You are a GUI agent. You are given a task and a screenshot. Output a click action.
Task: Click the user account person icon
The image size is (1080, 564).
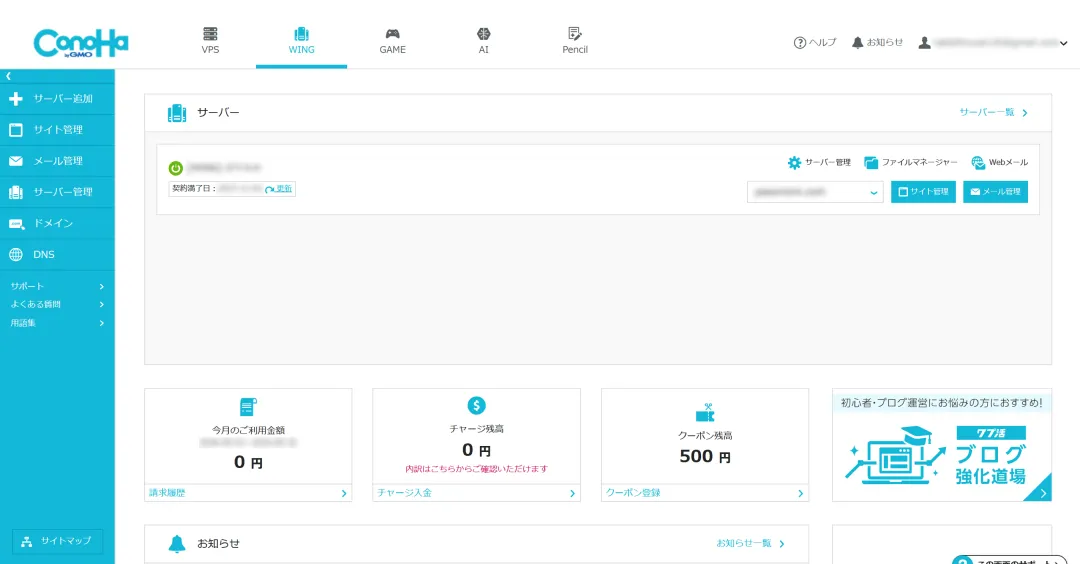pyautogui.click(x=924, y=43)
